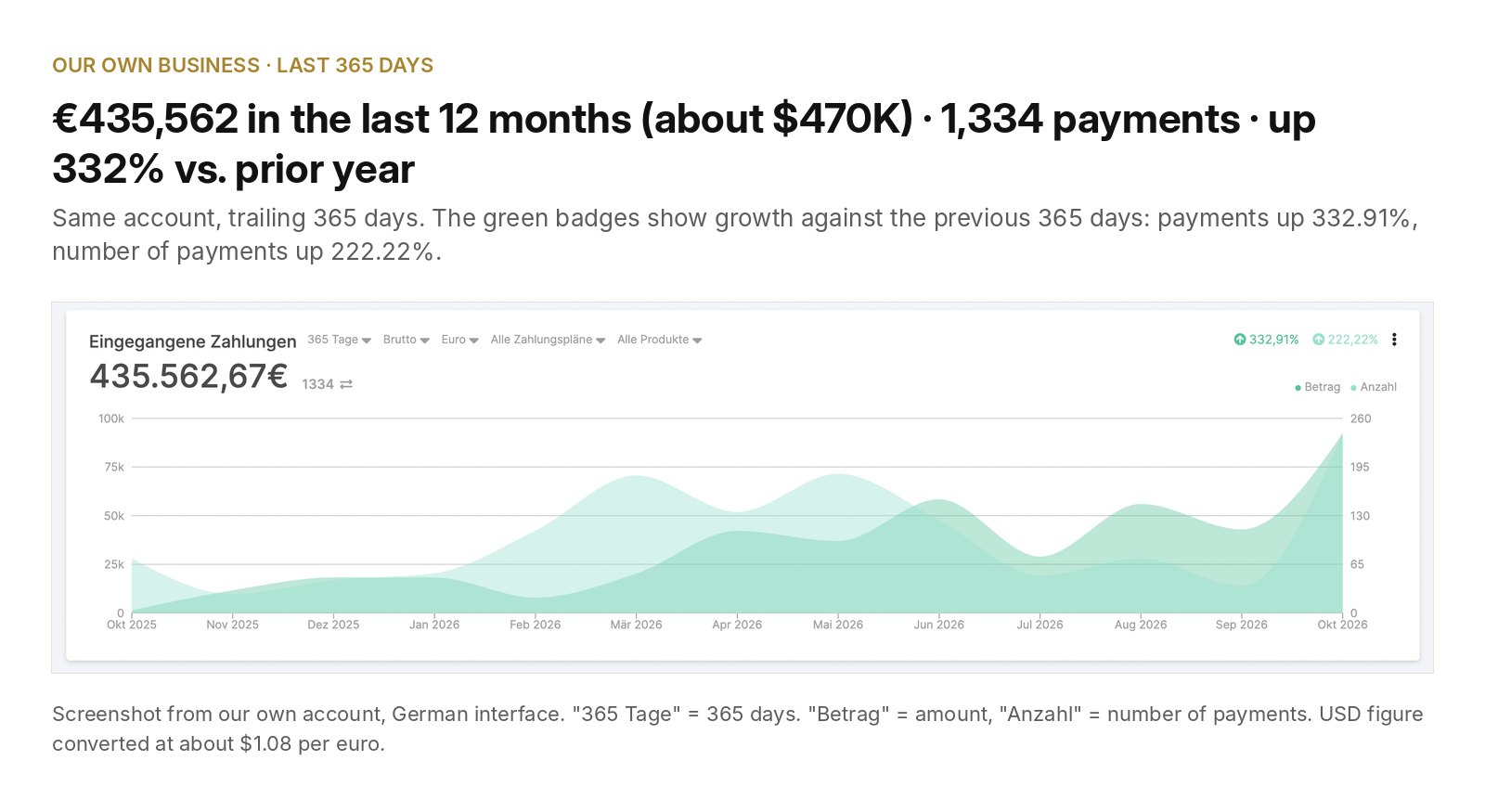Toggle the Anzahl series in the legend
The image size is (1485, 812).
1374,387
